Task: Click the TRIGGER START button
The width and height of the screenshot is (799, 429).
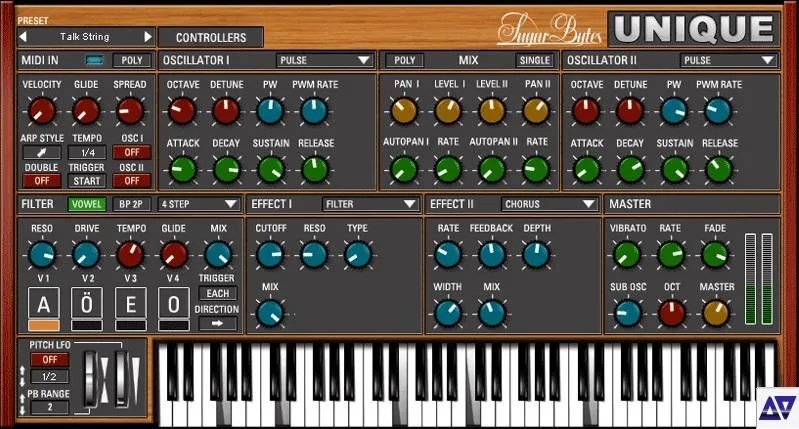Action: pyautogui.click(x=87, y=181)
